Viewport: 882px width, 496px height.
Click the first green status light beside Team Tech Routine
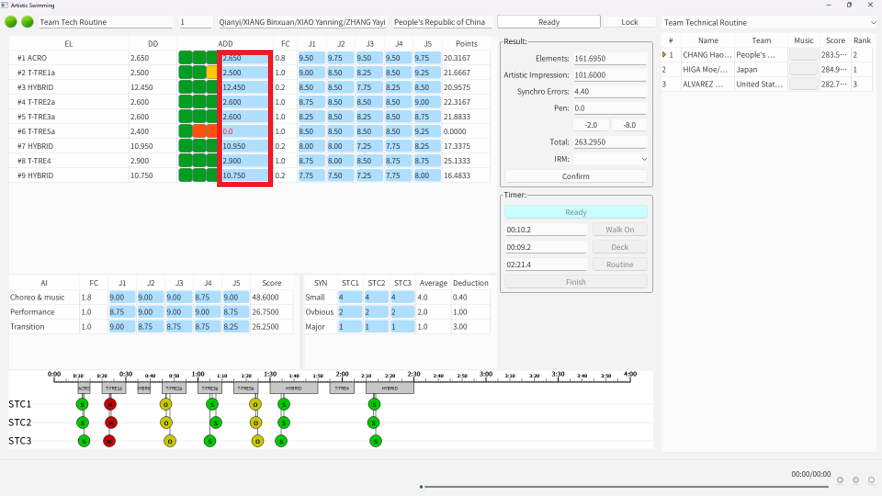point(11,22)
